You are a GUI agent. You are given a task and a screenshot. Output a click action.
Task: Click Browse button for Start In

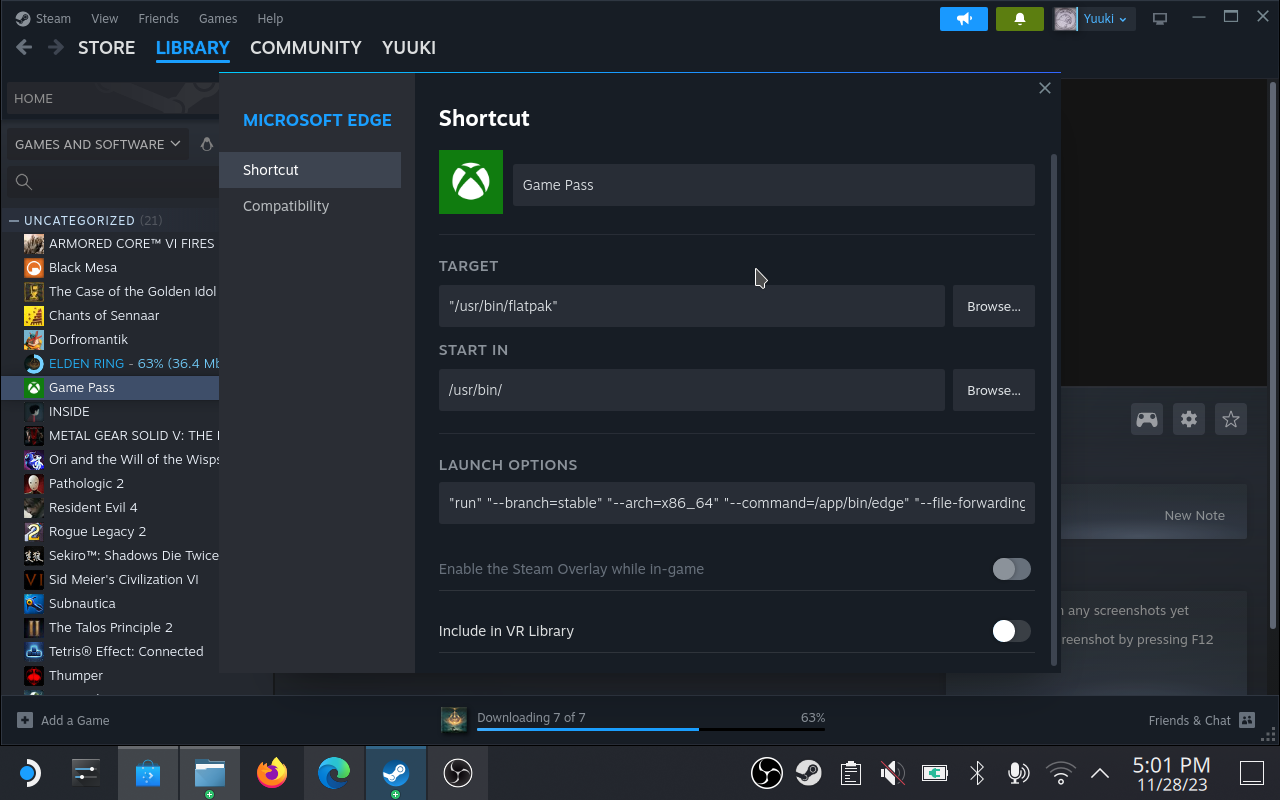point(993,390)
